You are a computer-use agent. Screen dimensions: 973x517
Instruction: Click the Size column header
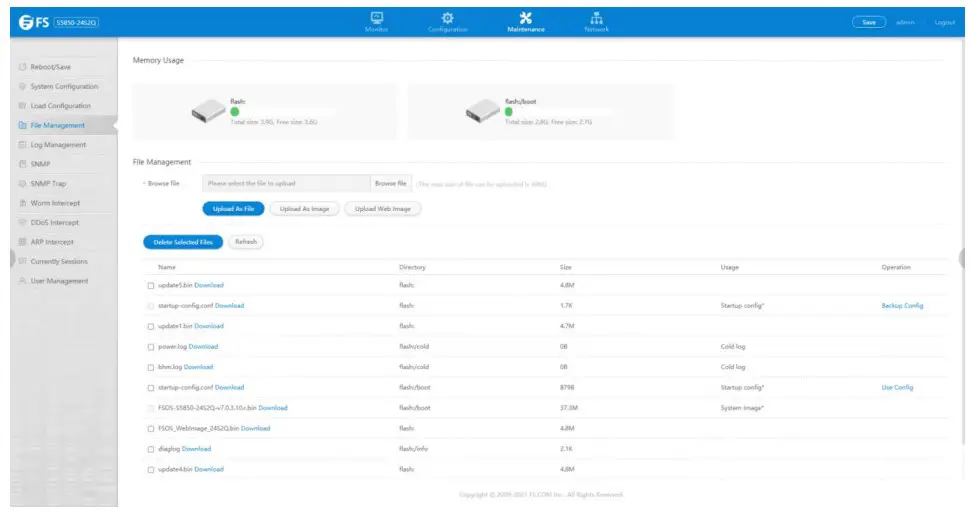(x=565, y=267)
